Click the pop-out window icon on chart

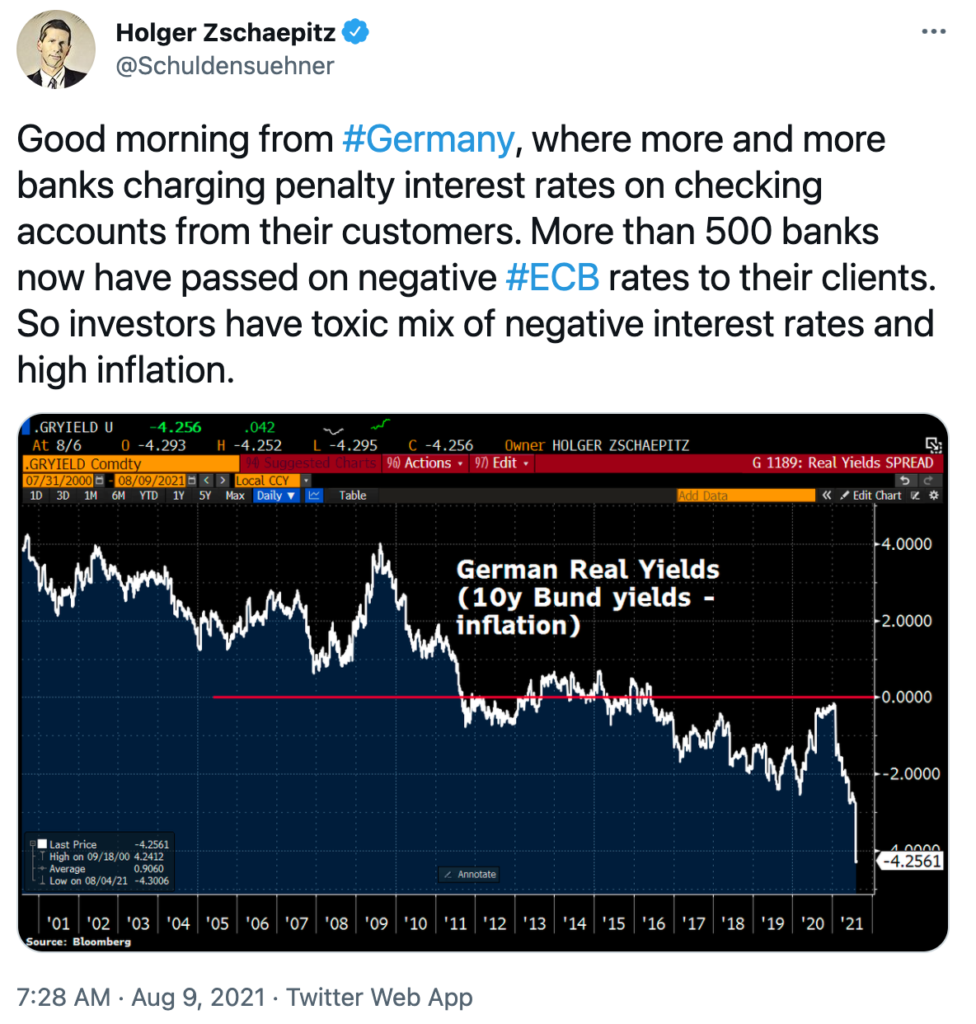pos(933,445)
